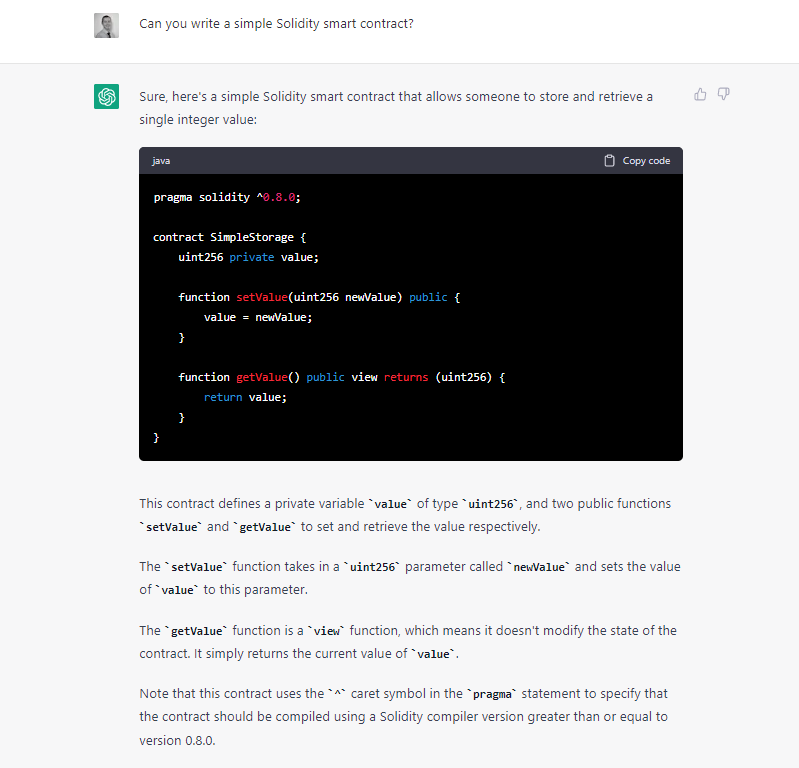Click the 'java' language label
Screen dimensions: 799x768
161,161
